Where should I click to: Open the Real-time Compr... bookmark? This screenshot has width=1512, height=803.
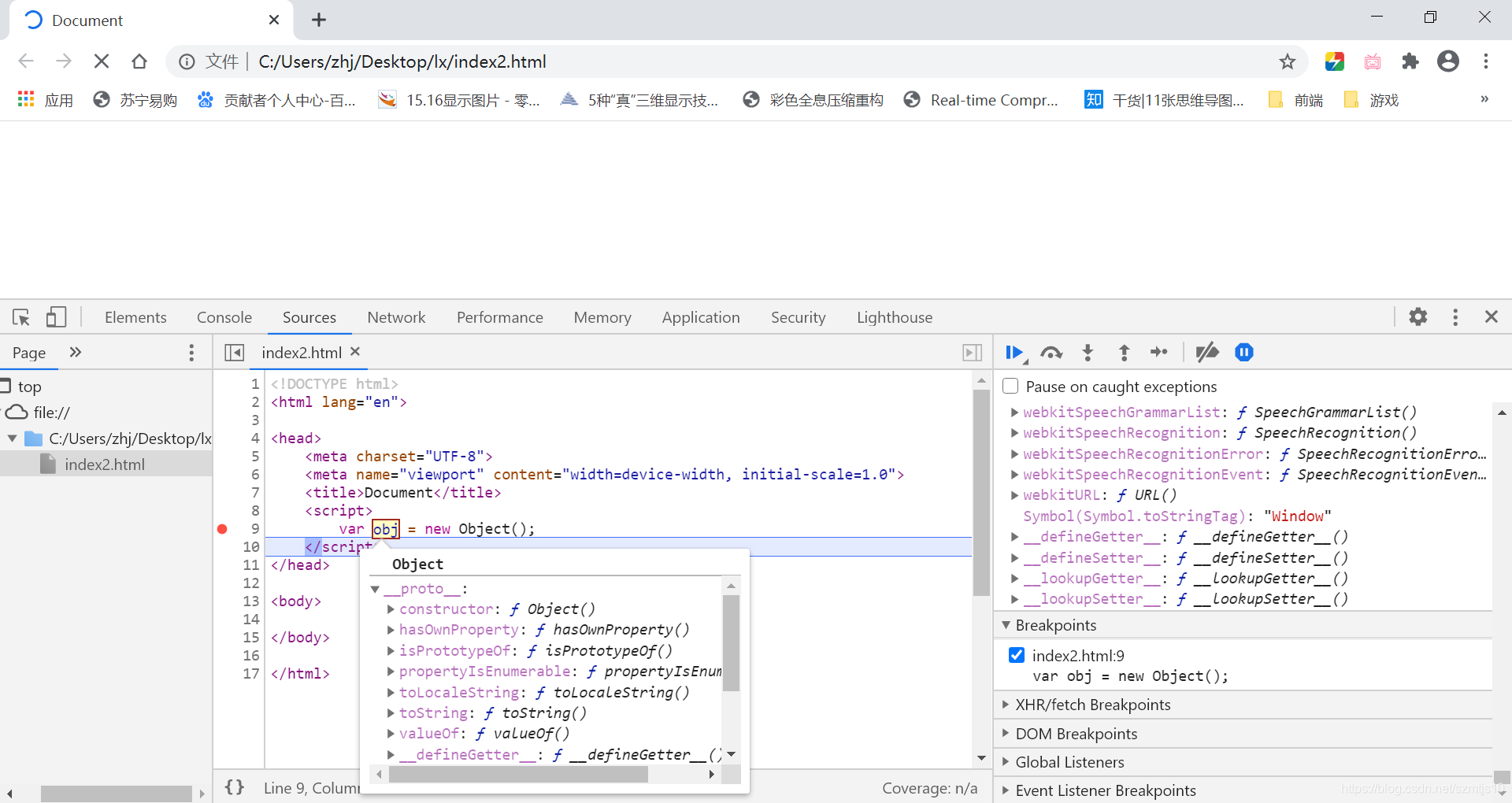[x=981, y=100]
